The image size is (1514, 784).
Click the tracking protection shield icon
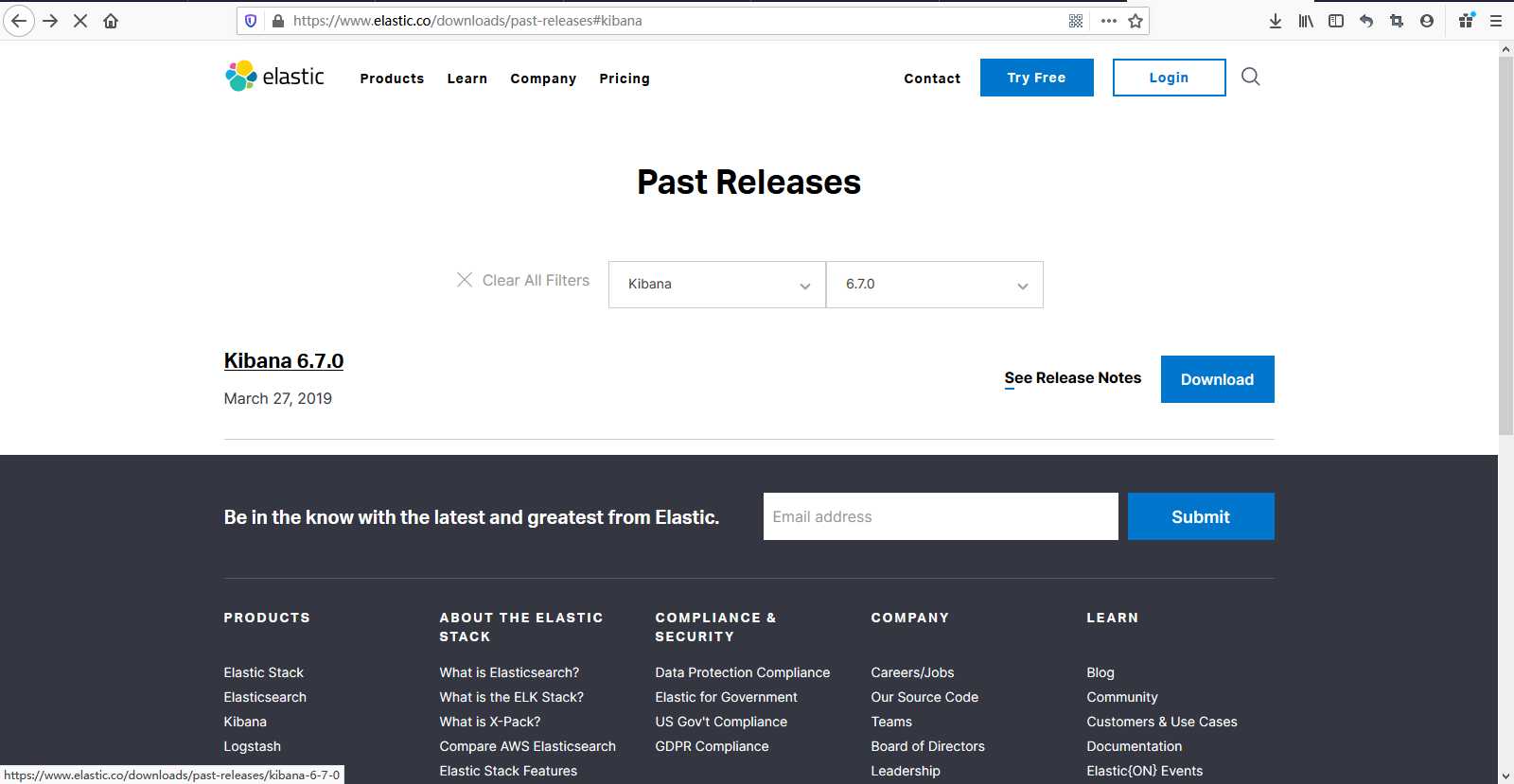click(251, 21)
